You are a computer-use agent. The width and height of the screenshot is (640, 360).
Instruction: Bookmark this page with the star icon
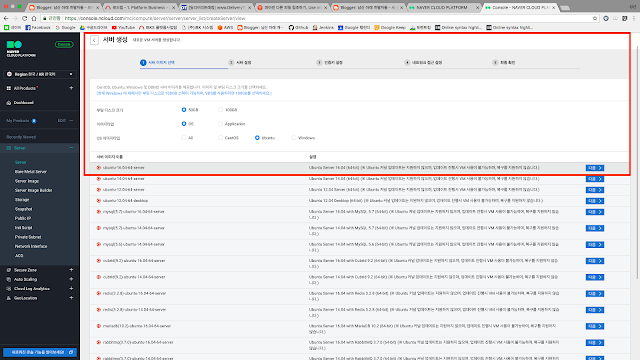tap(595, 18)
